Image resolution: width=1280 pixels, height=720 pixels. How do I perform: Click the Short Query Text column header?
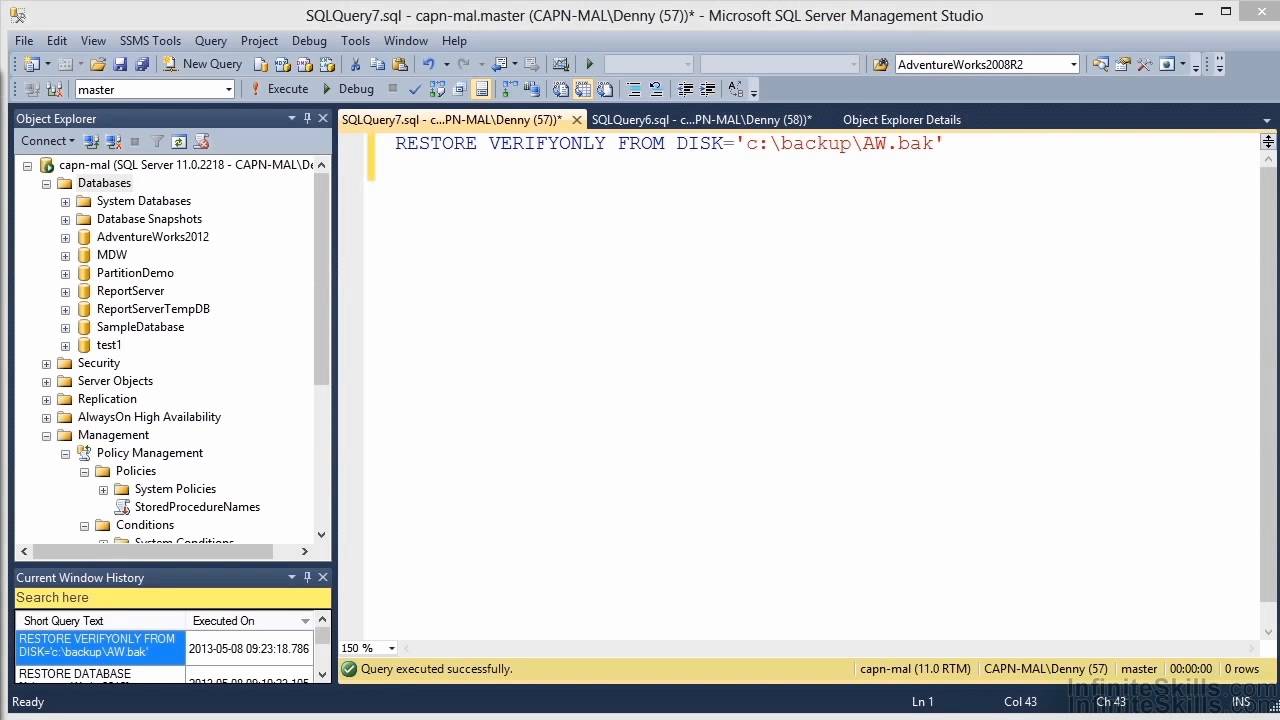tap(101, 621)
